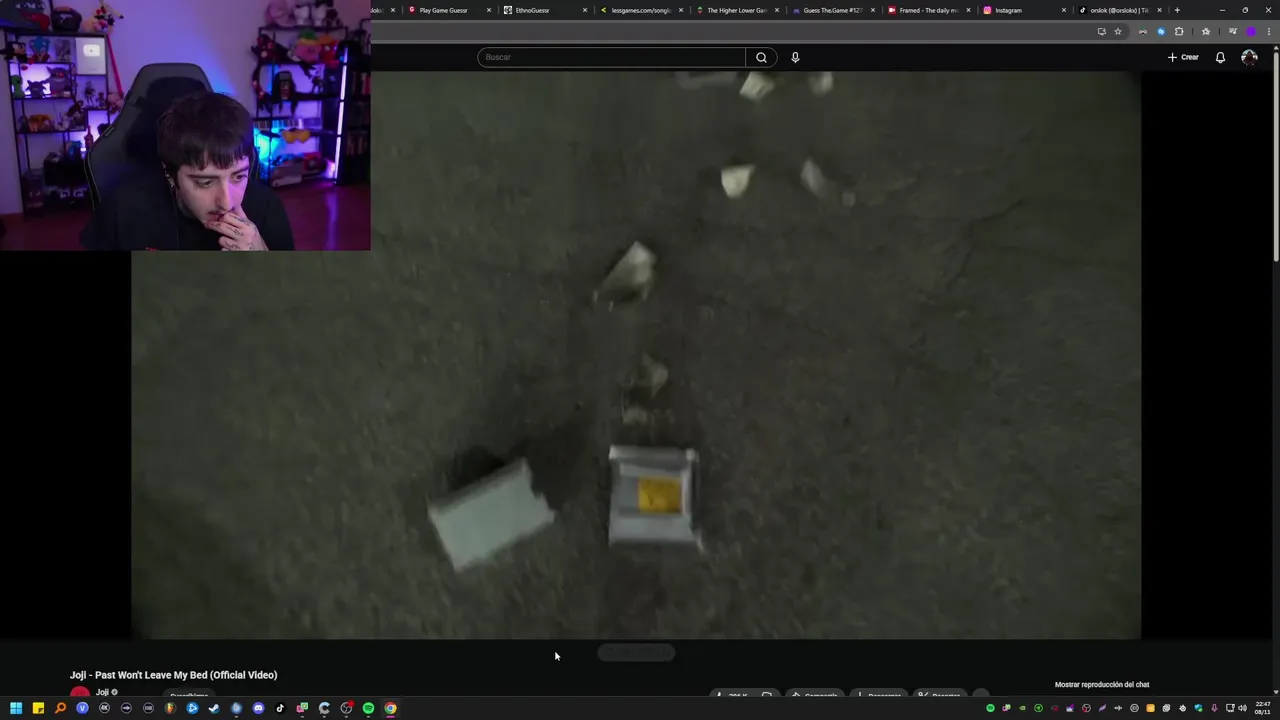The width and height of the screenshot is (1280, 720).
Task: Open YouTube notifications bell
Action: (x=1220, y=57)
